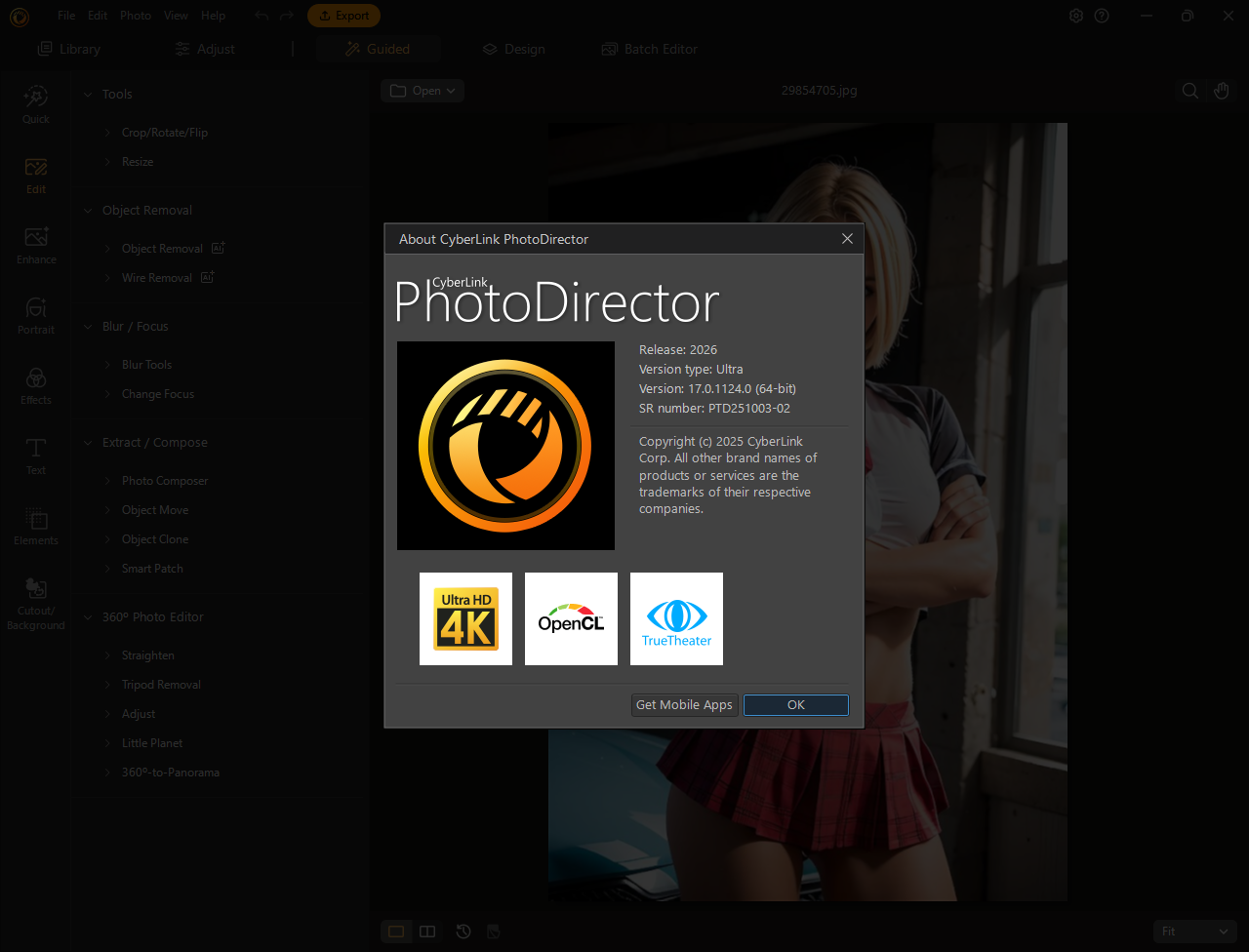Click the TrueTheater logo in About dialog

676,618
